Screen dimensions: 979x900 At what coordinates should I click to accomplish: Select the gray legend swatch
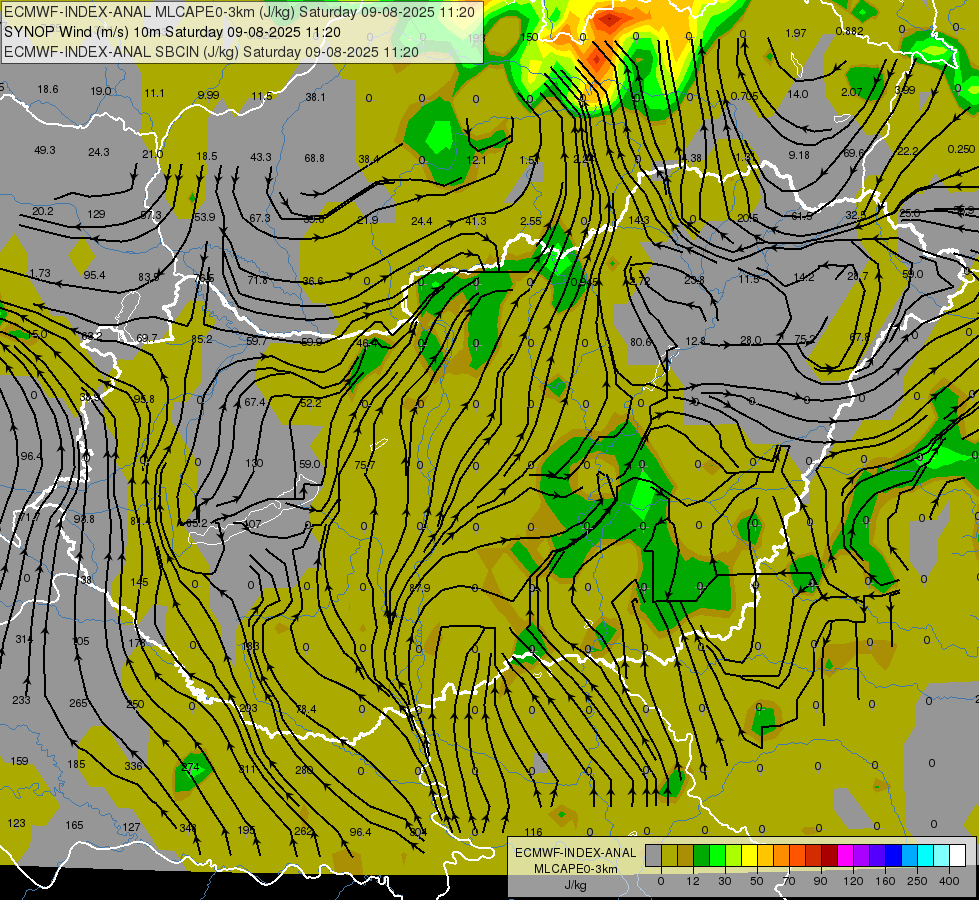tap(653, 855)
